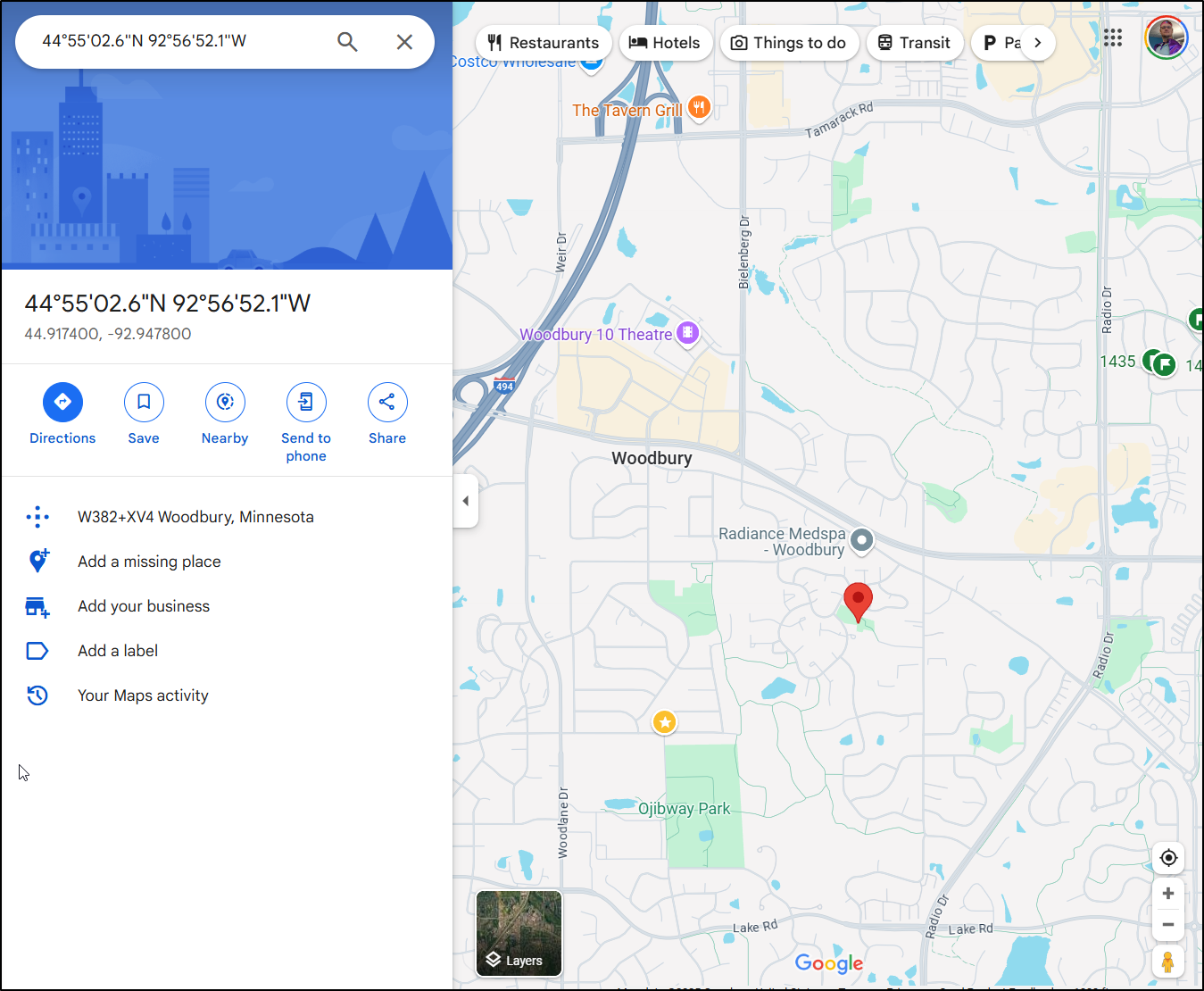Click the Maps activity history icon
Viewport: 1204px width, 991px height.
pyautogui.click(x=37, y=695)
